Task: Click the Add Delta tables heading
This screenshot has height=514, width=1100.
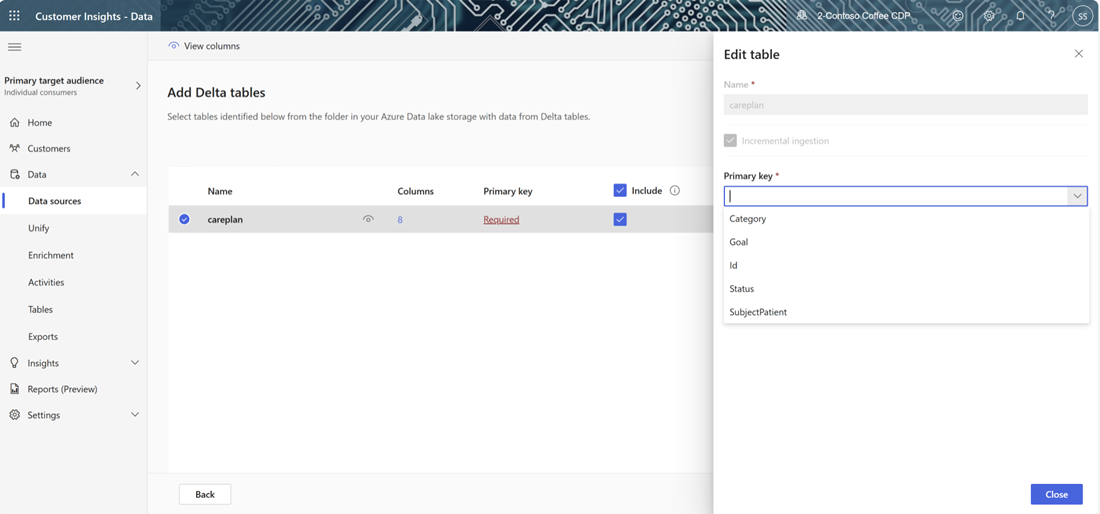Action: pyautogui.click(x=216, y=93)
